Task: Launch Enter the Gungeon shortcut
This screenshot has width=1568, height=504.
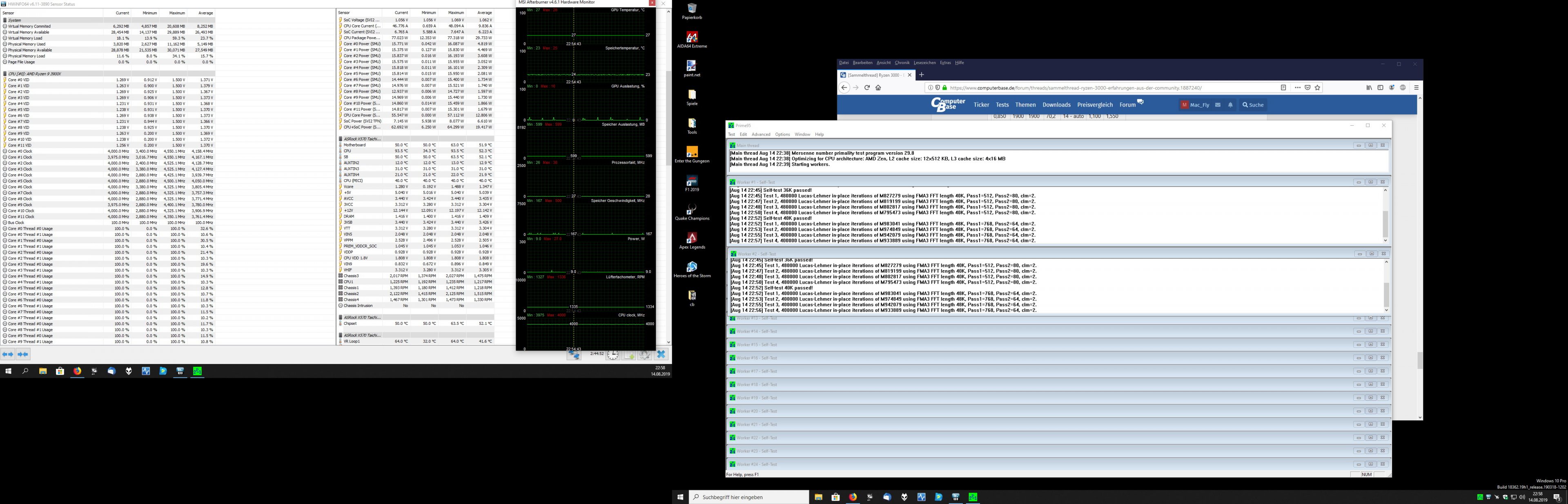Action: 692,155
